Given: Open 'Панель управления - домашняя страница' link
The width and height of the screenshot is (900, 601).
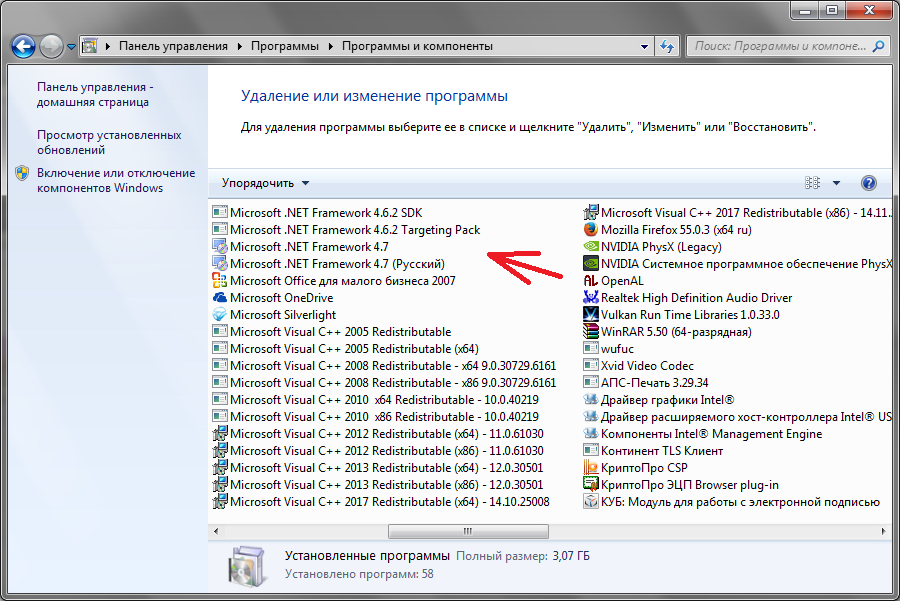Looking at the screenshot, I should (x=95, y=94).
